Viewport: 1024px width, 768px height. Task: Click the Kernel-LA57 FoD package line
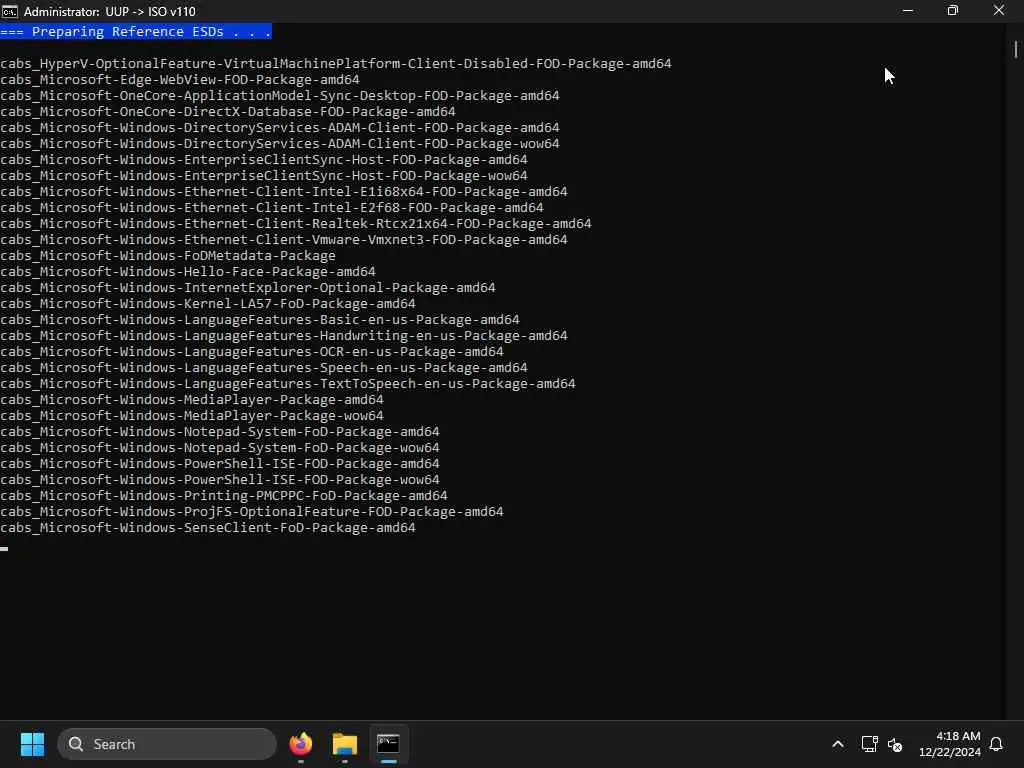(x=208, y=304)
